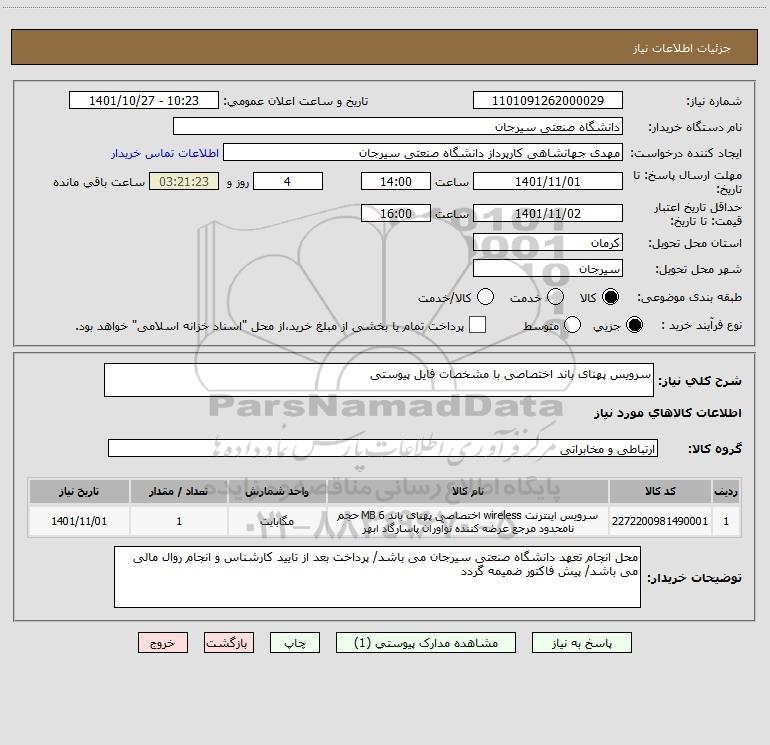Click the شماره نیاز number field
Viewport: 770px width, 745px height.
[x=548, y=101]
